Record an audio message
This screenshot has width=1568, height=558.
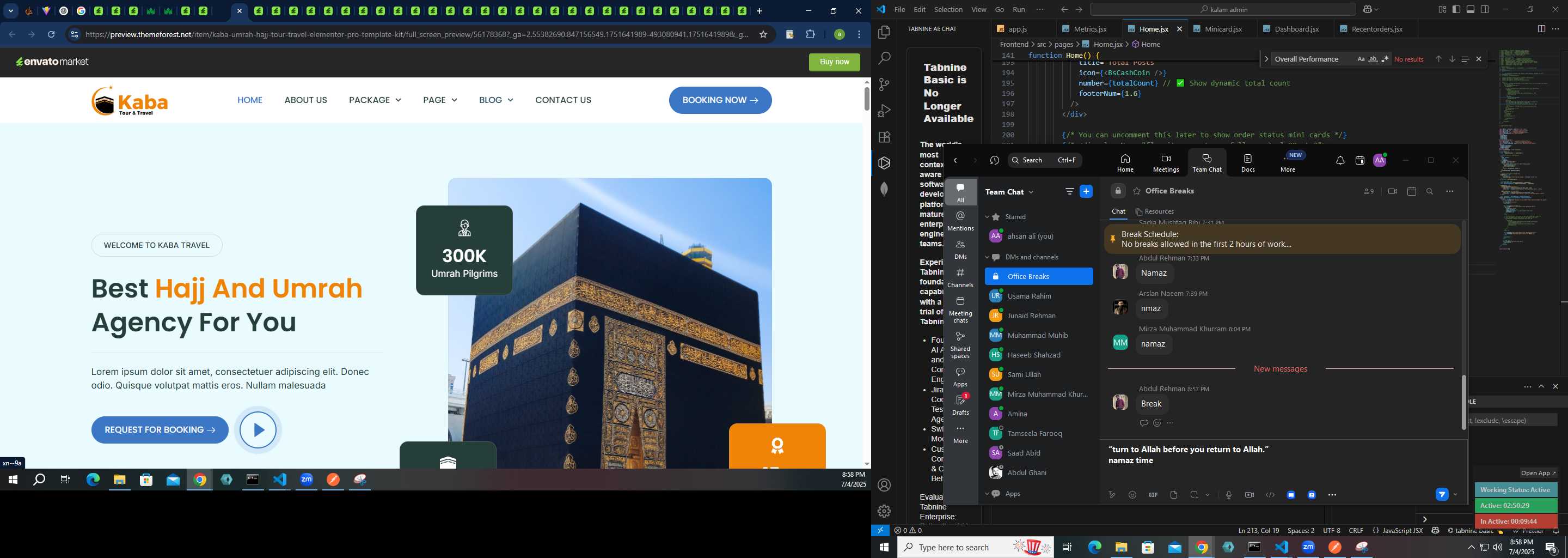coord(1228,495)
